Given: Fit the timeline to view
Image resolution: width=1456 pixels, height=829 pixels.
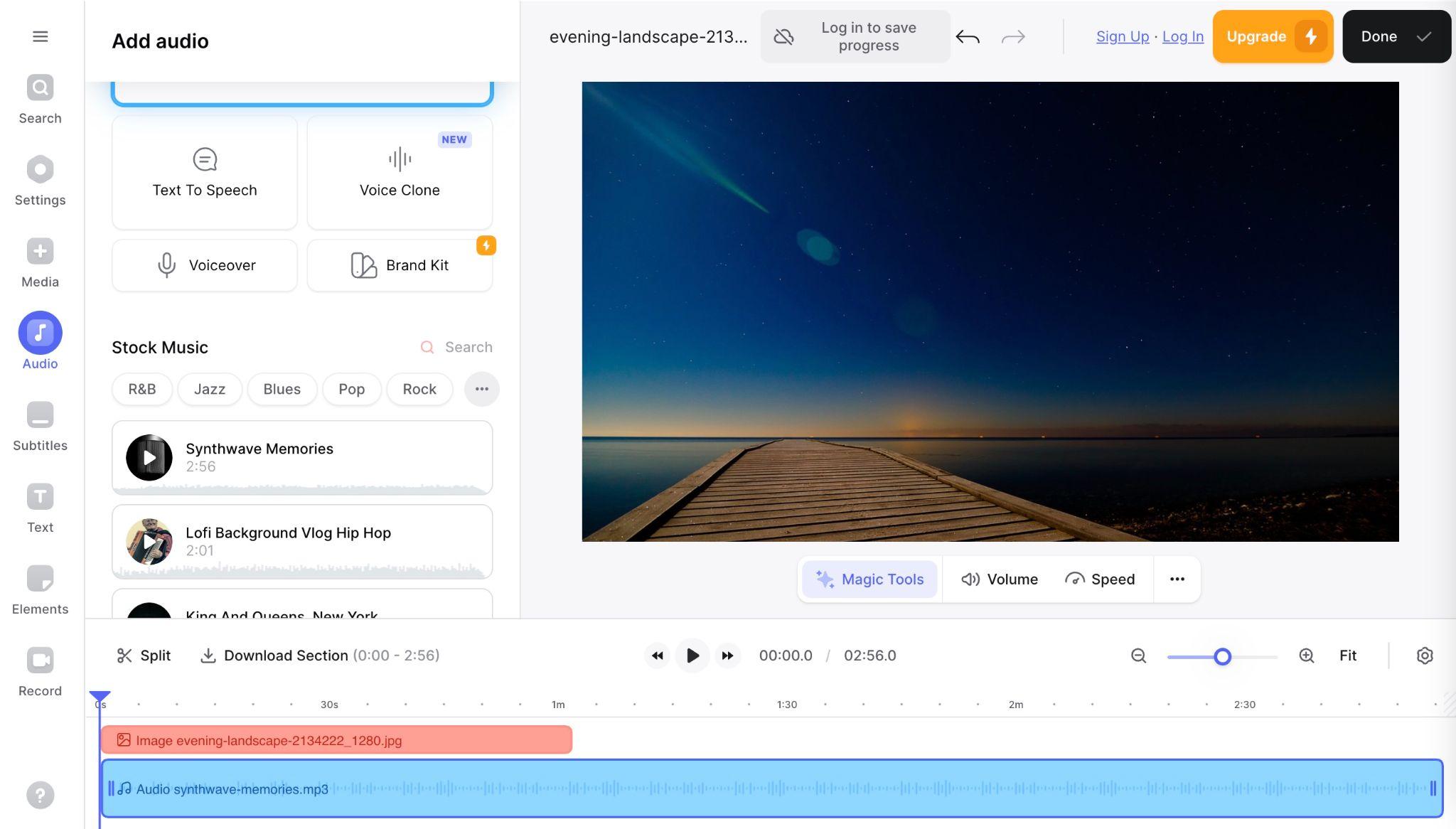Looking at the screenshot, I should (x=1348, y=656).
